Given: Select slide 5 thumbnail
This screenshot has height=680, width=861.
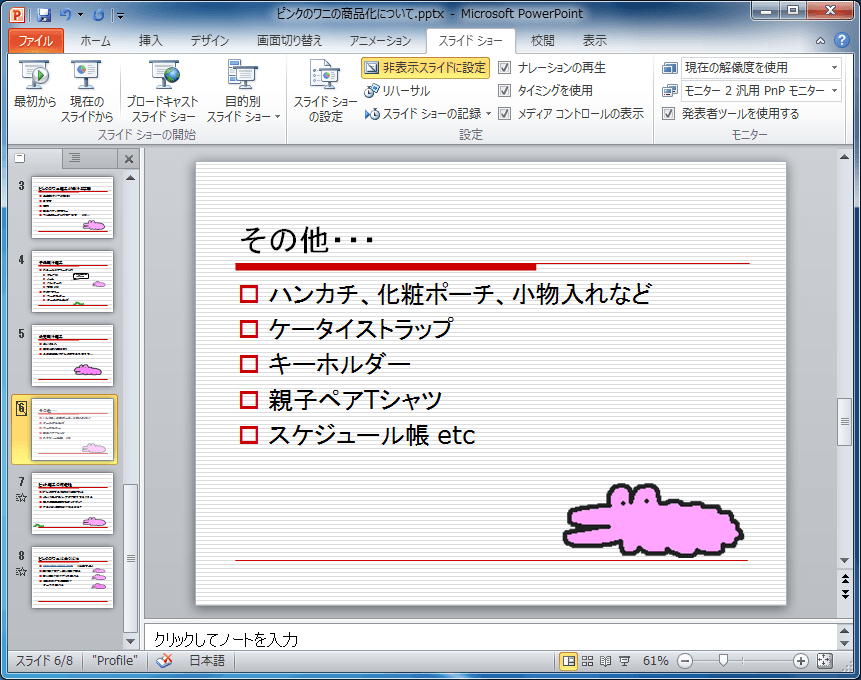Looking at the screenshot, I should [72, 355].
